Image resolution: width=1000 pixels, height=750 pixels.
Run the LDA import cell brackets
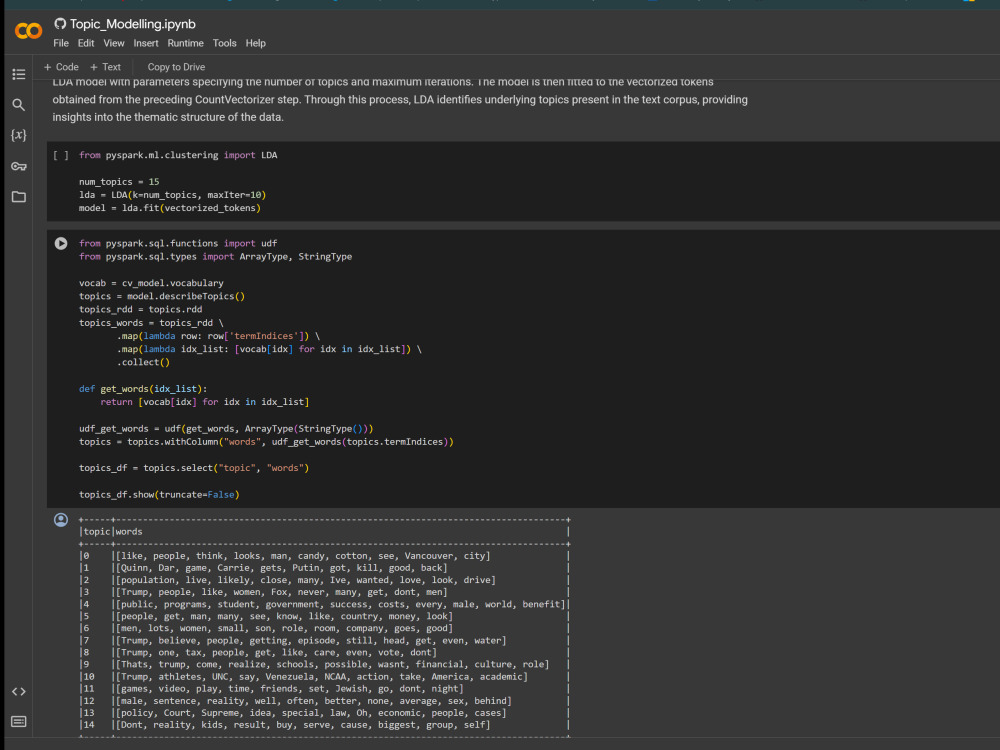click(61, 155)
